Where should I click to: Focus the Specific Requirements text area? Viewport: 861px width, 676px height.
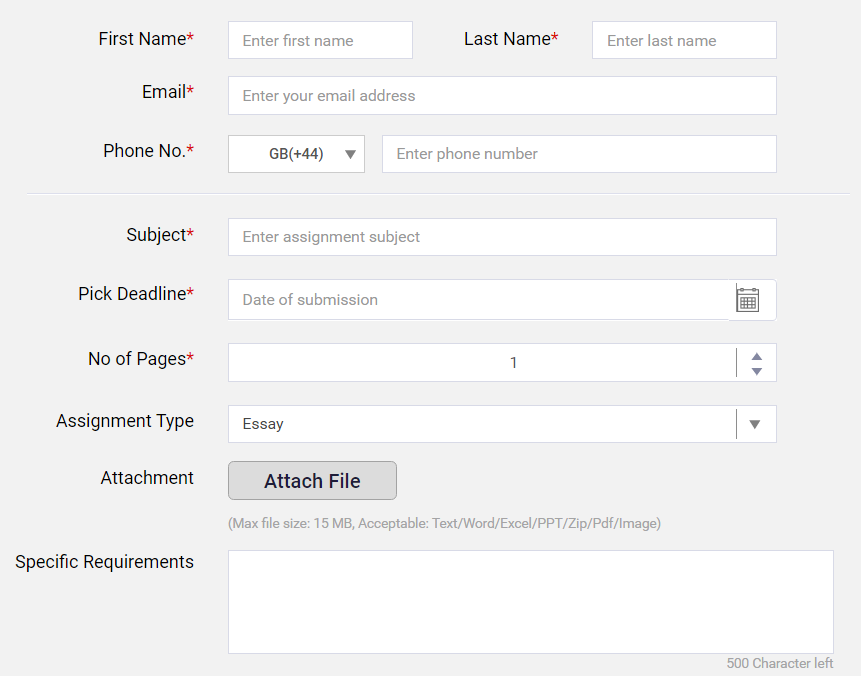tap(531, 602)
